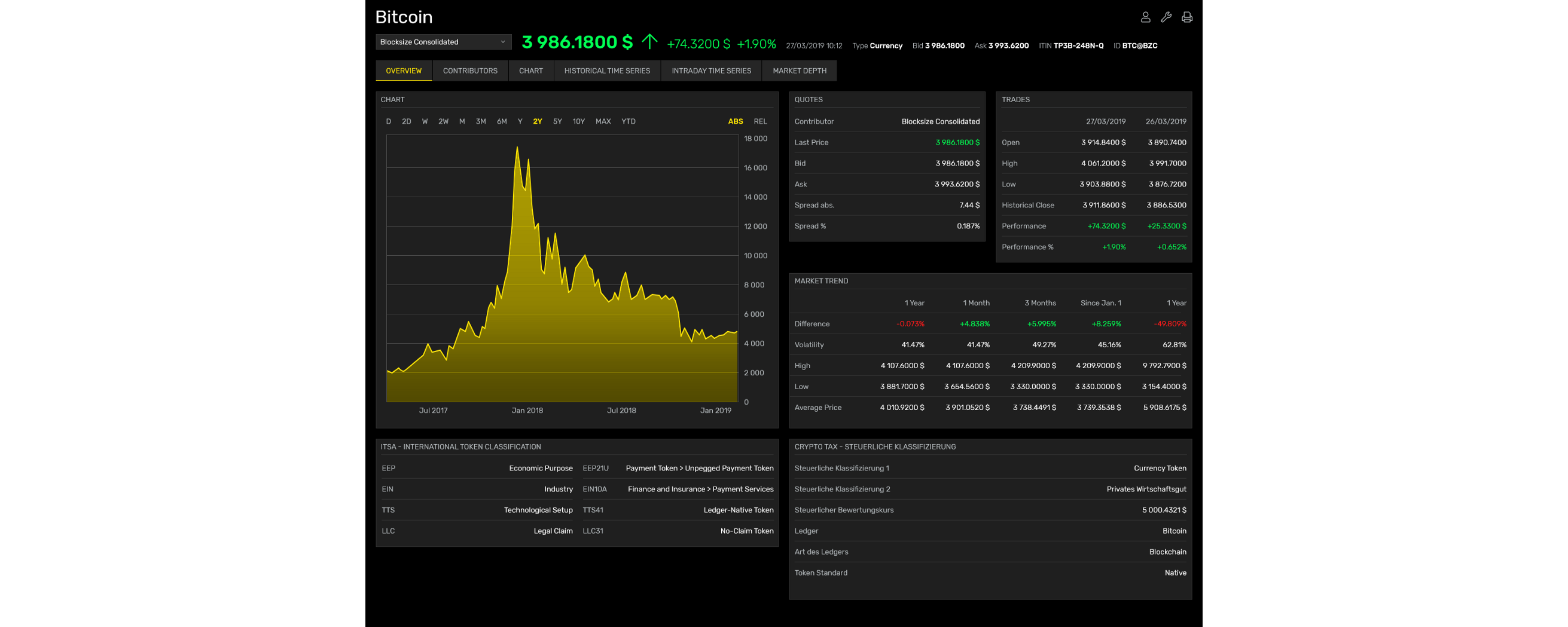Screen dimensions: 1568x627
Task: Switch chart to ABS mode
Action: [736, 121]
